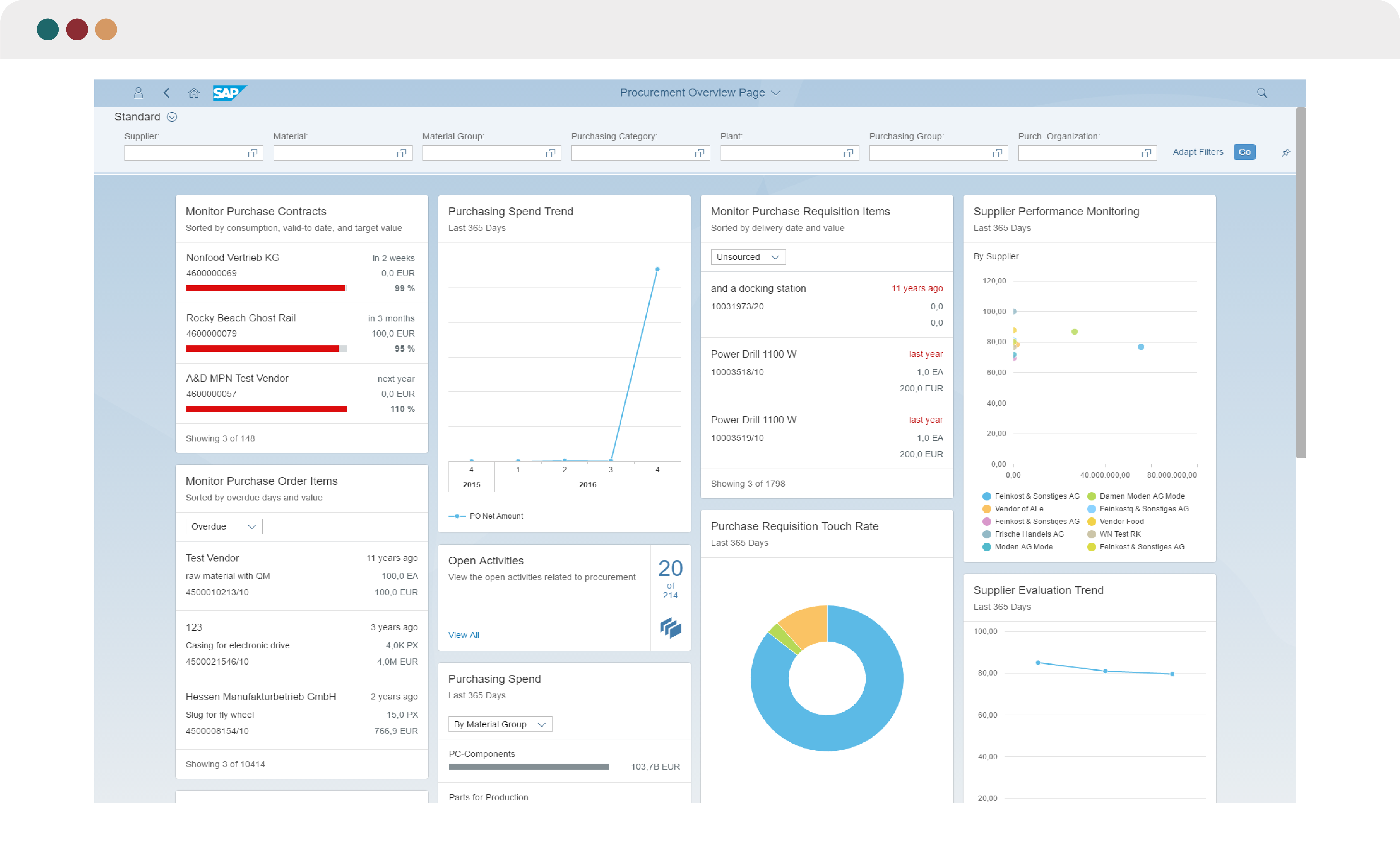Click the Open Activities stacked documents icon
Screen dimensions: 1400x857
(670, 628)
